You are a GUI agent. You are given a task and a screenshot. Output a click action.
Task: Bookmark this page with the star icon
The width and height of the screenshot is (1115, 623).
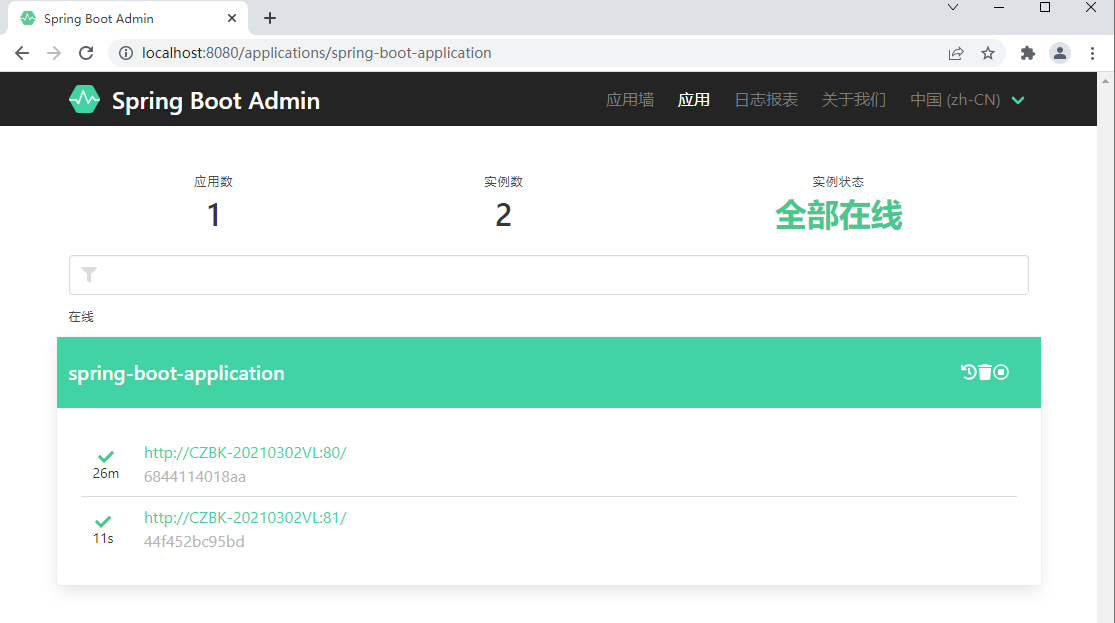coord(988,53)
